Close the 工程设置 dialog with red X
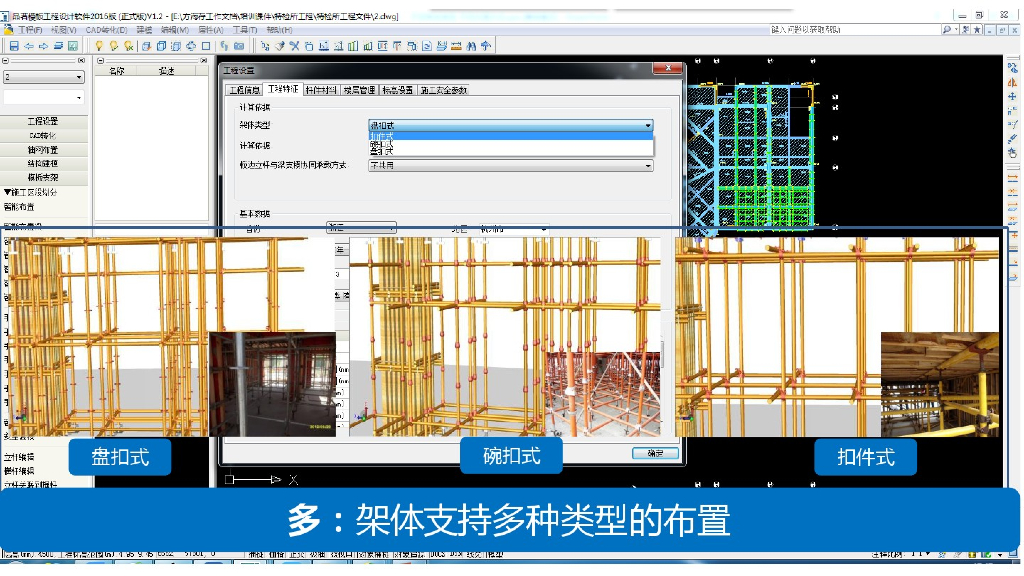The width and height of the screenshot is (1024, 576). (x=667, y=68)
